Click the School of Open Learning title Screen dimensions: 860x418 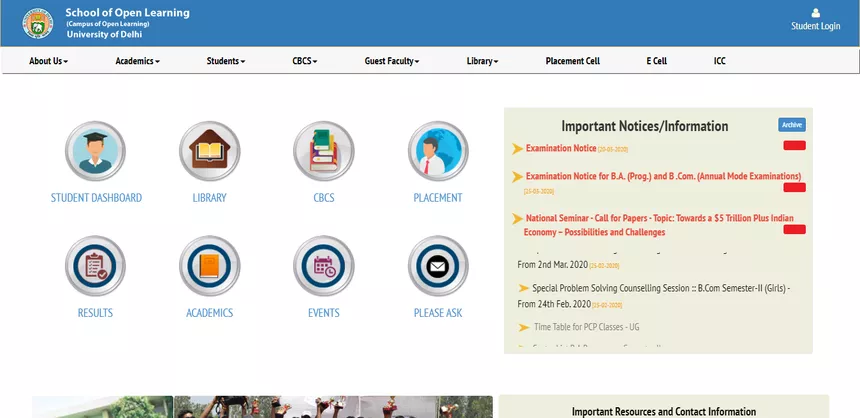click(127, 13)
